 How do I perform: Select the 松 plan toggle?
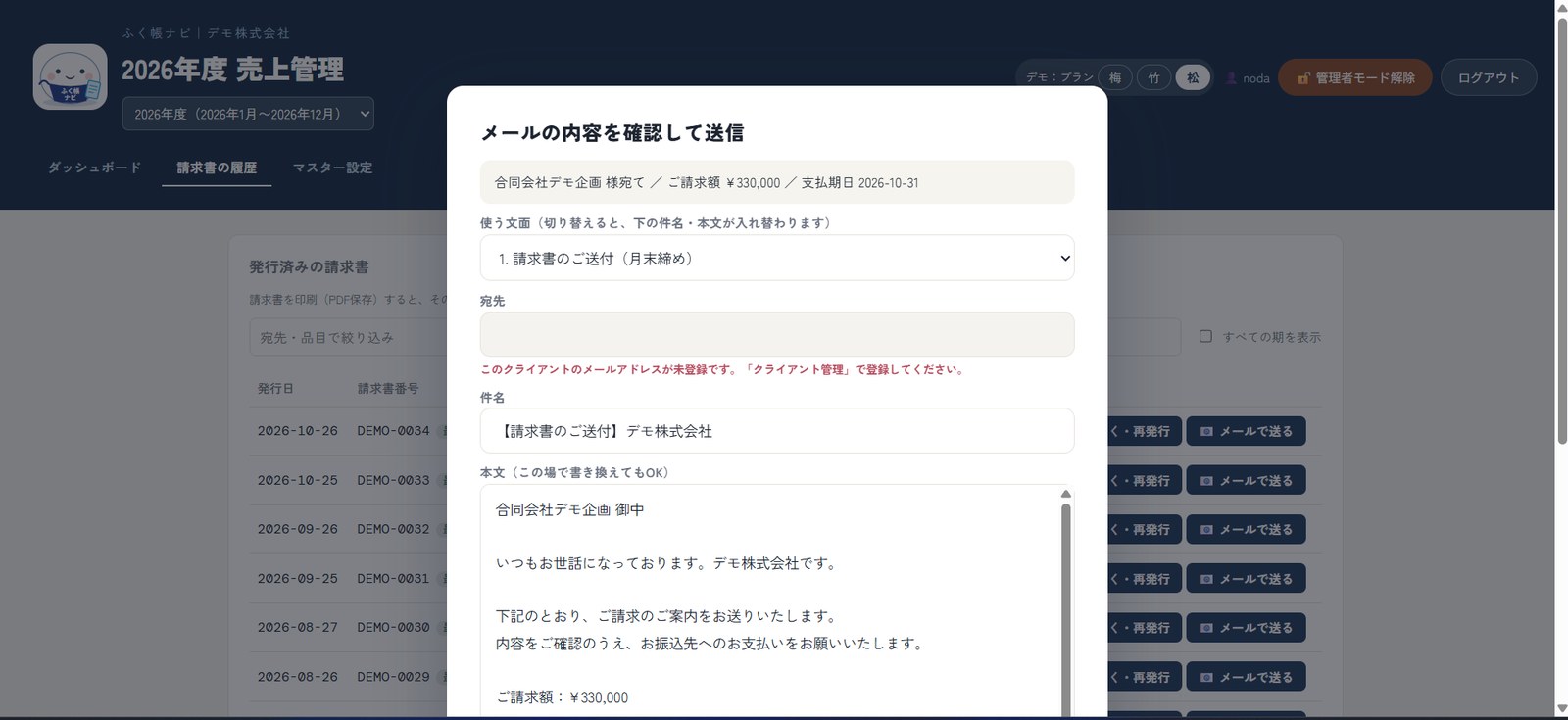(x=1193, y=77)
